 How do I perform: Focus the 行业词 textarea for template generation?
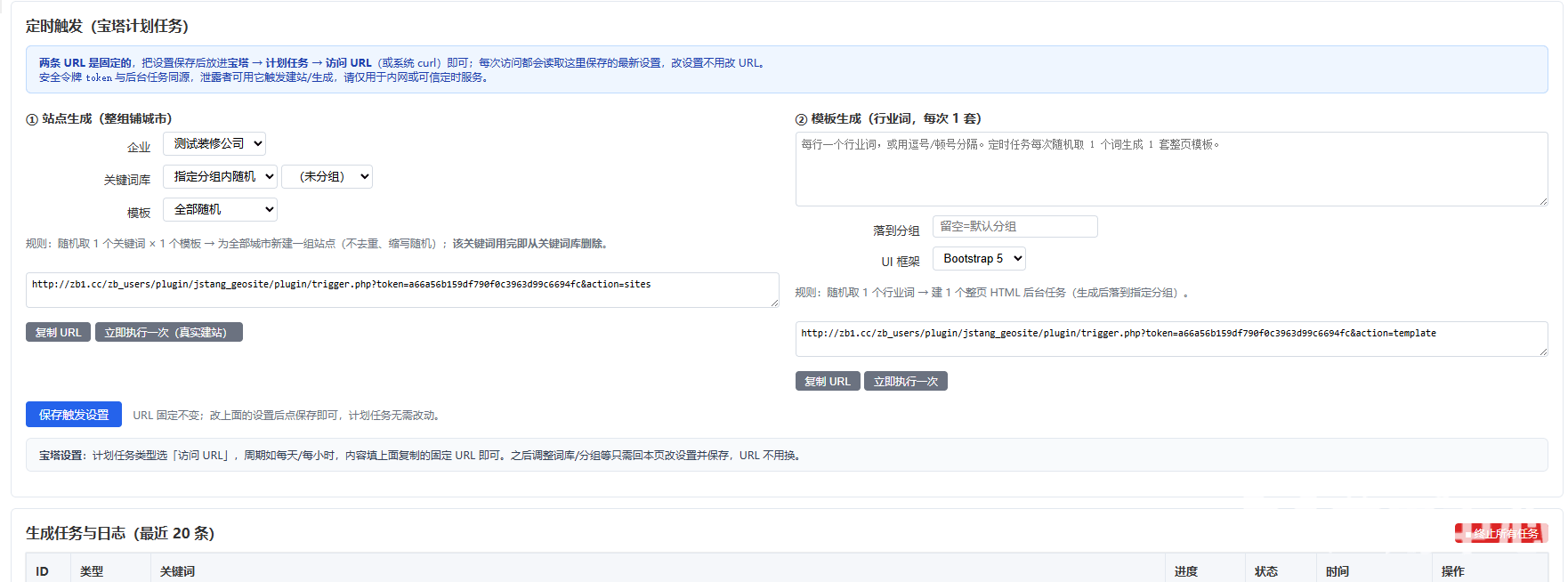pos(1171,169)
